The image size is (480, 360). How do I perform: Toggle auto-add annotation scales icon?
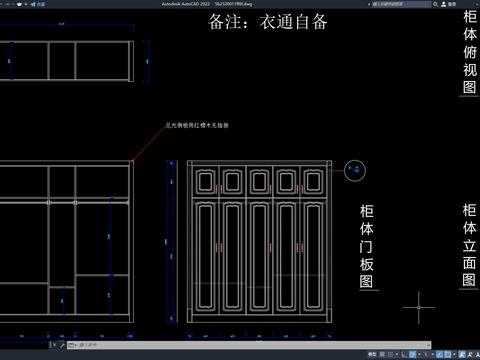[x=470, y=354]
